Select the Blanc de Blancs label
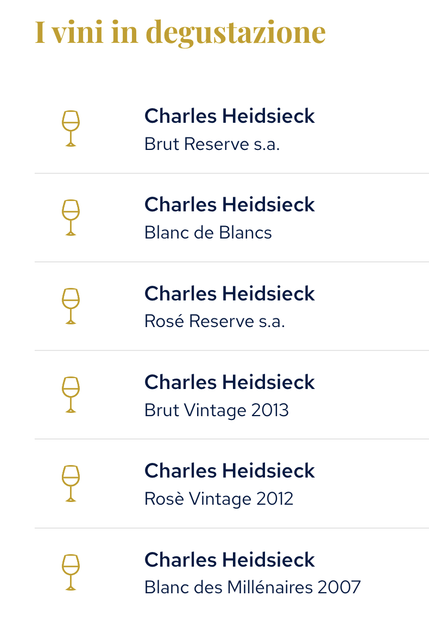Screen dimensions: 429x640 (x=208, y=233)
